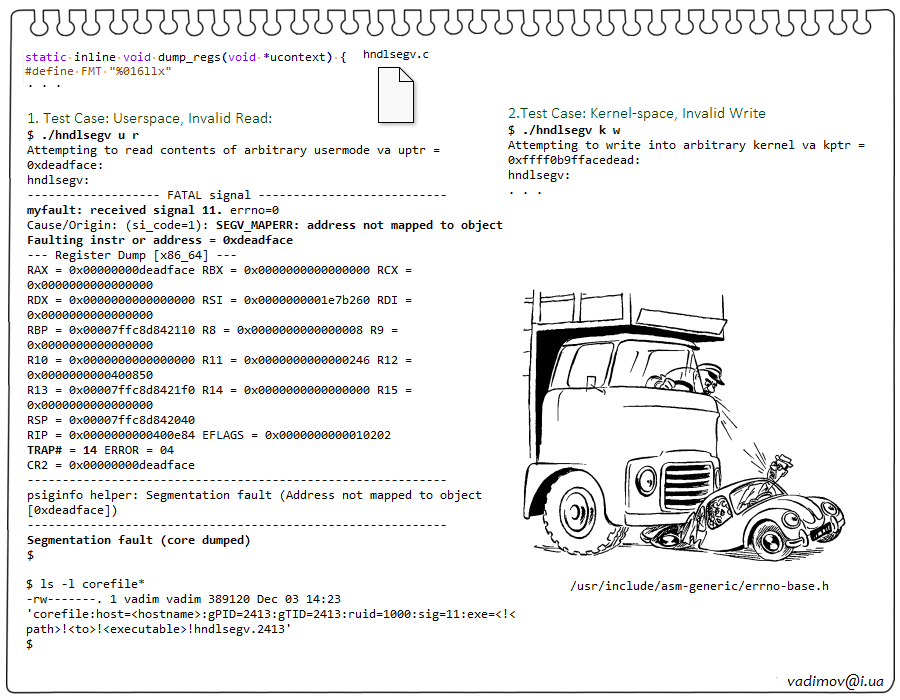Click the FATAL signal separator line

coord(236,195)
